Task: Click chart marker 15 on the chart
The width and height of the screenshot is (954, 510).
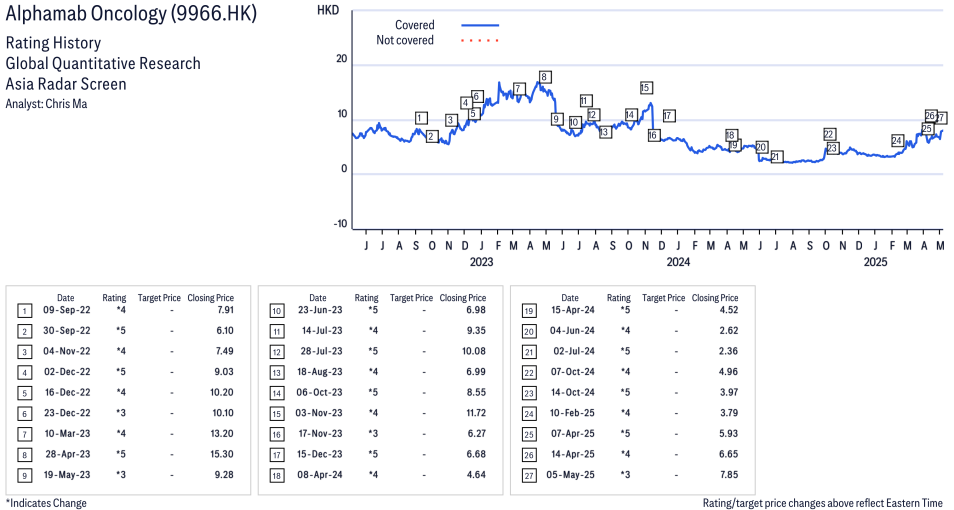Action: (646, 88)
